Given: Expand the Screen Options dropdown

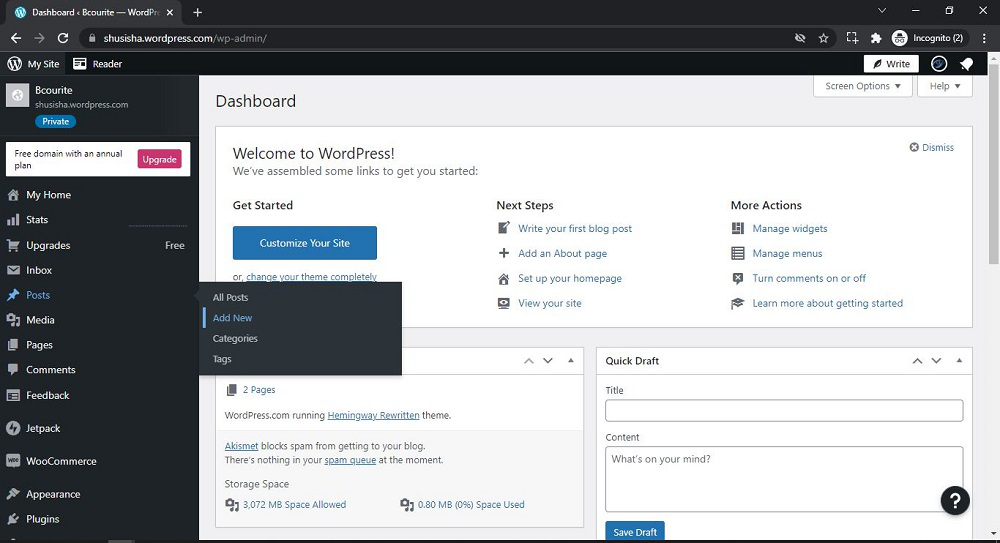Looking at the screenshot, I should (x=862, y=86).
